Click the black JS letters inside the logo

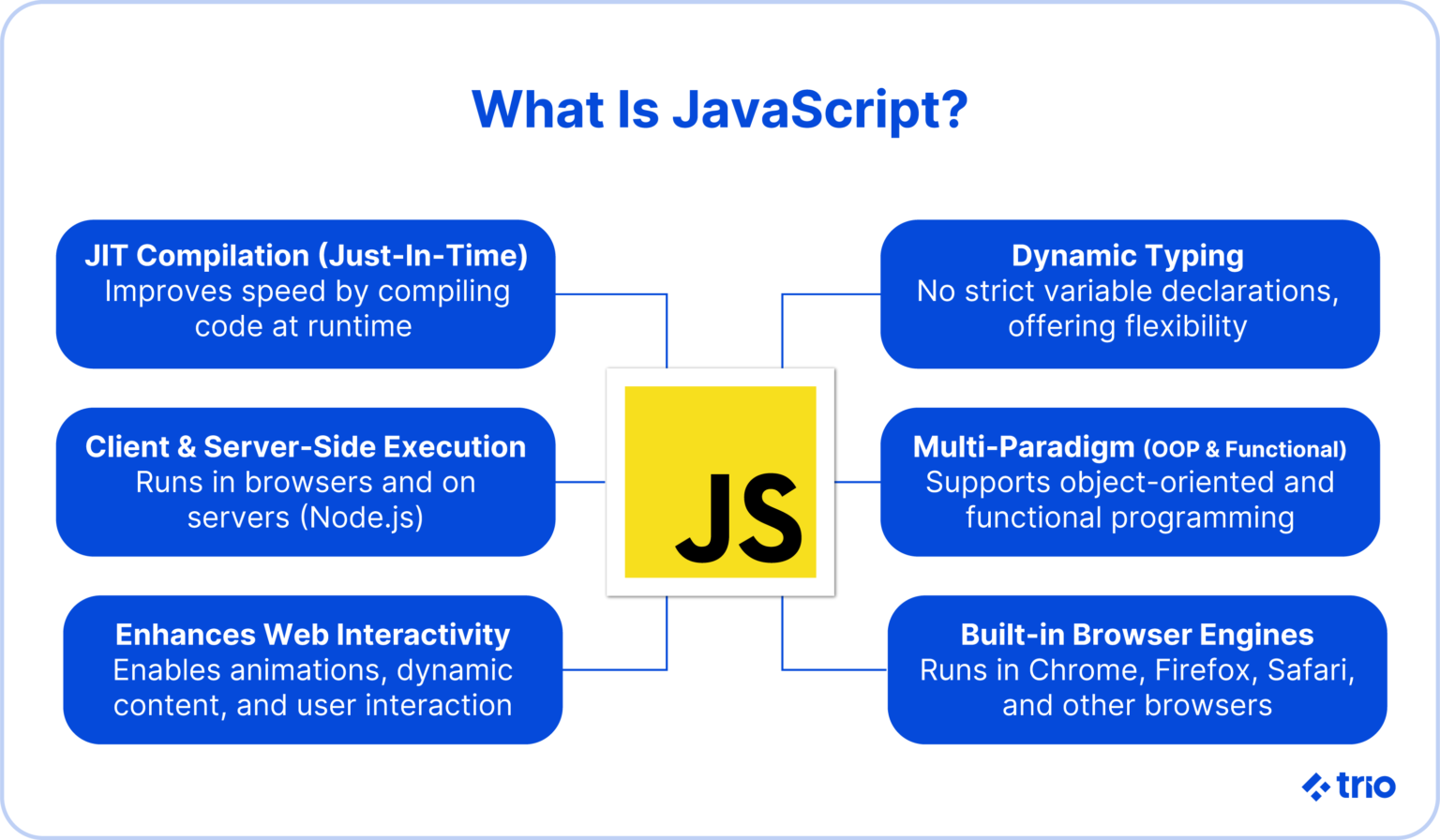pos(741,516)
